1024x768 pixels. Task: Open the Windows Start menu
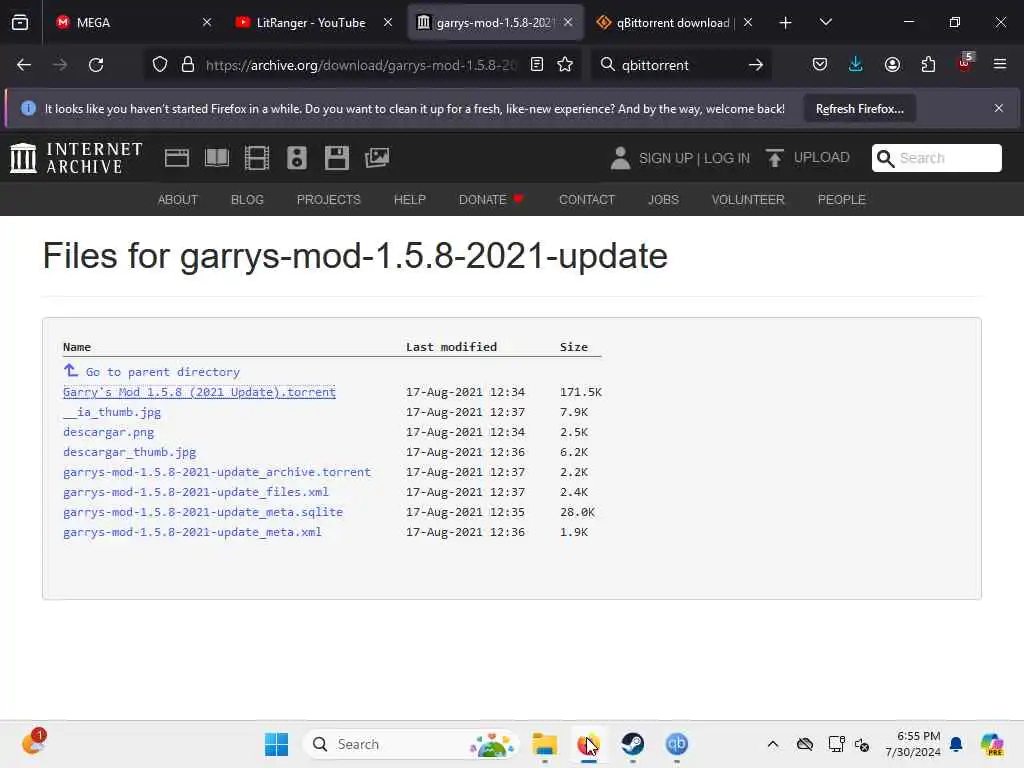pos(276,744)
